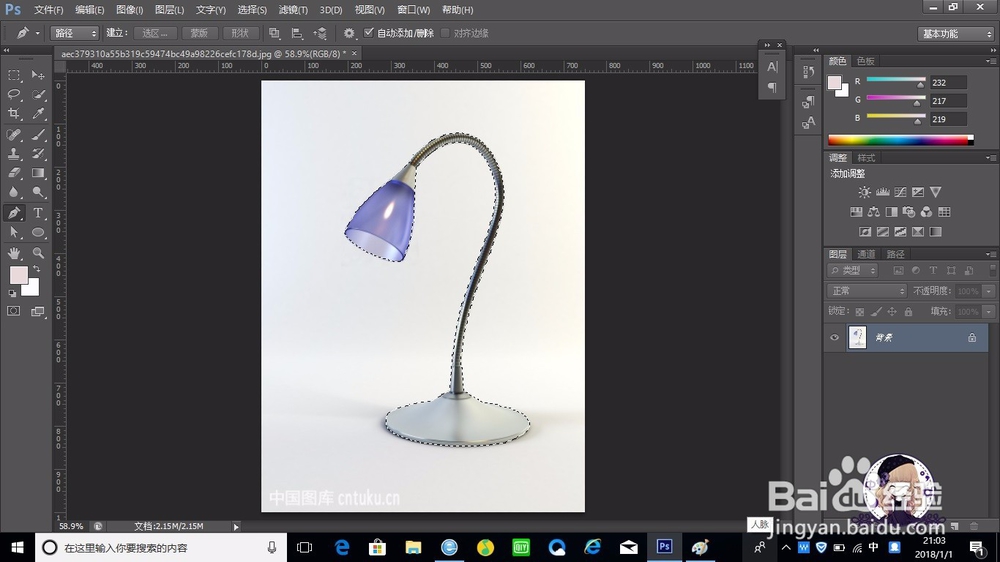The image size is (1000, 562).
Task: Select the Zoom tool
Action: (38, 253)
